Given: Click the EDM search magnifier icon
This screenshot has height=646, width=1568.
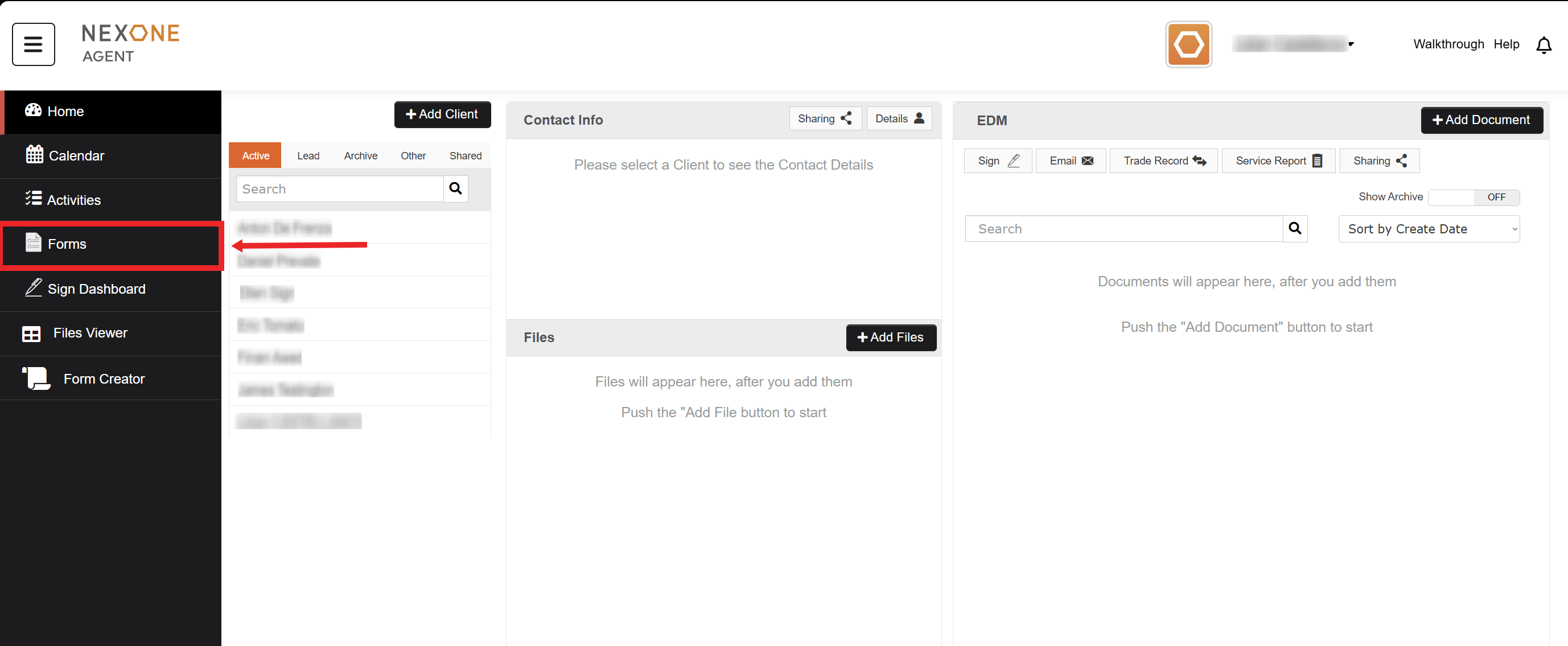Looking at the screenshot, I should coord(1294,228).
